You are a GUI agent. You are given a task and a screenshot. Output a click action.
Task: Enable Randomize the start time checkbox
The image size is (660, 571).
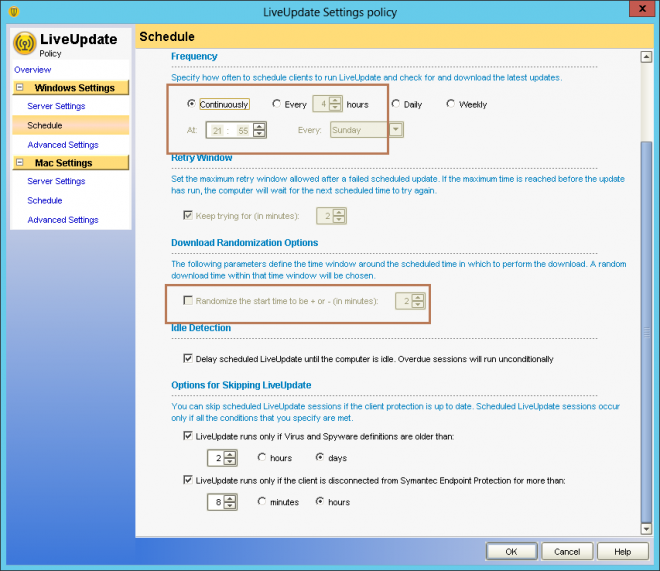(x=188, y=300)
